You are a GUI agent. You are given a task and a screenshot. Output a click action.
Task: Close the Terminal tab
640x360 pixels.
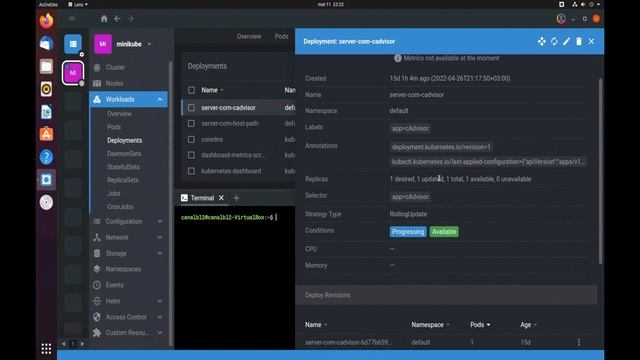coord(221,198)
